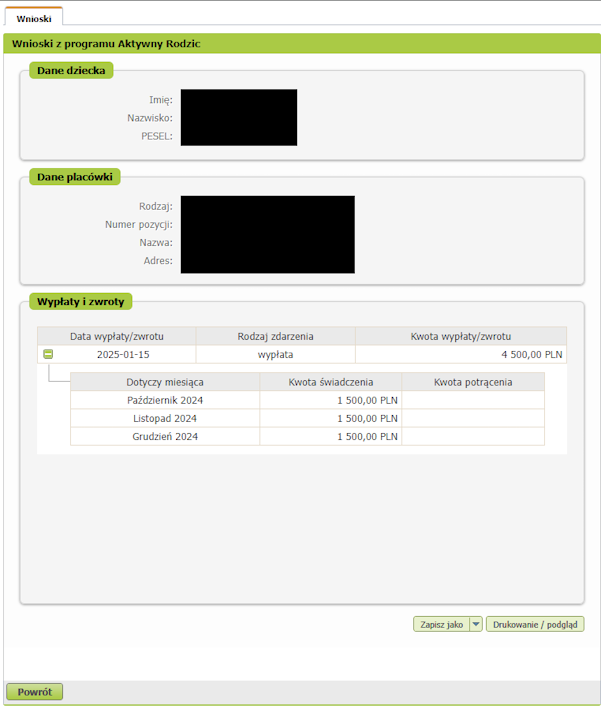Click the Numer pozycji label
The height and width of the screenshot is (709, 601).
(x=139, y=224)
